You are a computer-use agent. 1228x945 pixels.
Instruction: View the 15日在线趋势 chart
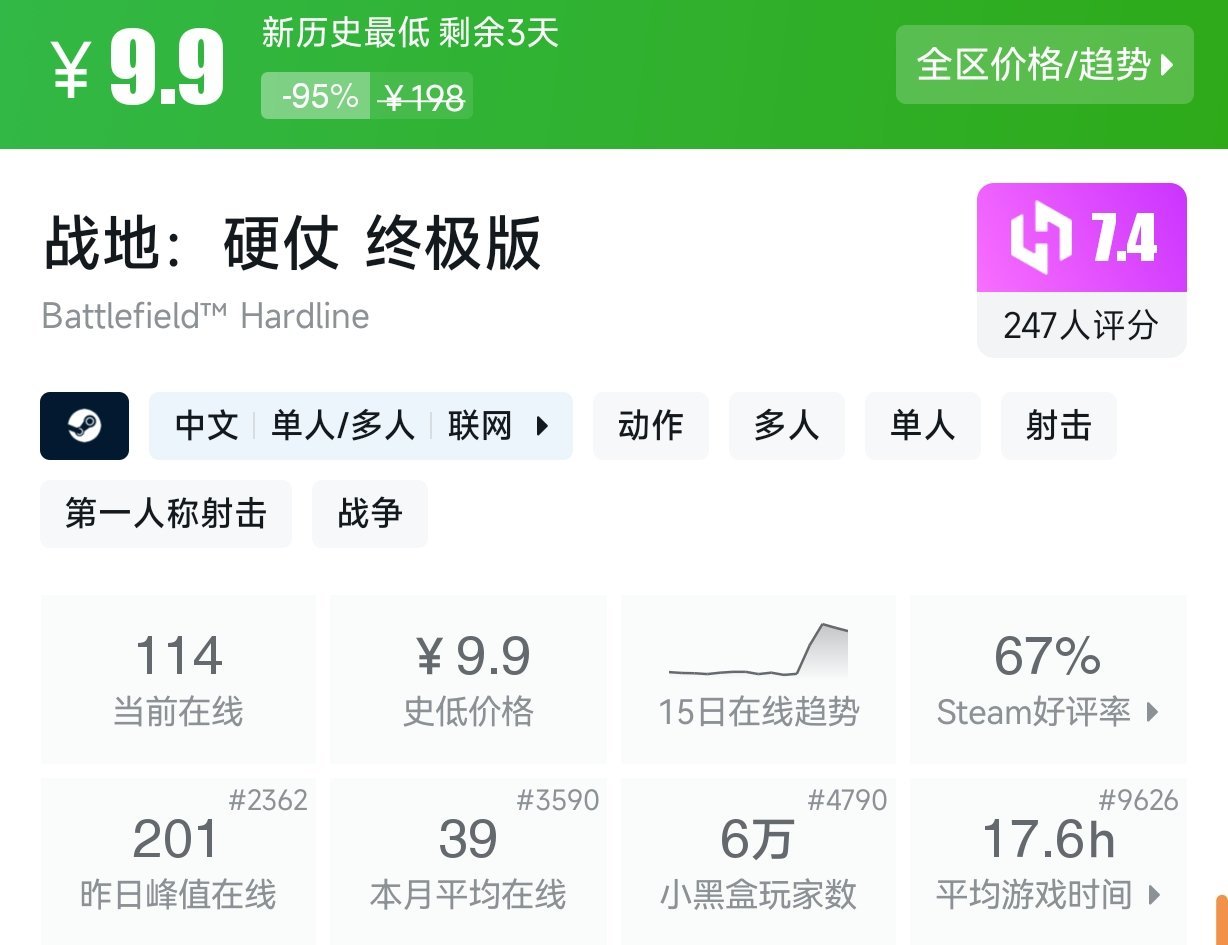(759, 680)
